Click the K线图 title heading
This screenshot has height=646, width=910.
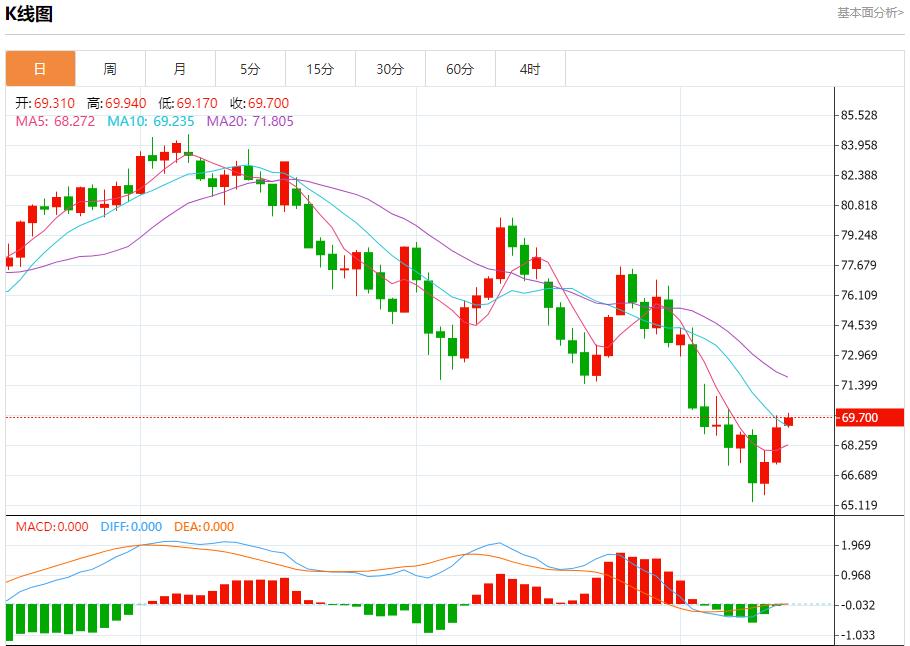(x=30, y=14)
